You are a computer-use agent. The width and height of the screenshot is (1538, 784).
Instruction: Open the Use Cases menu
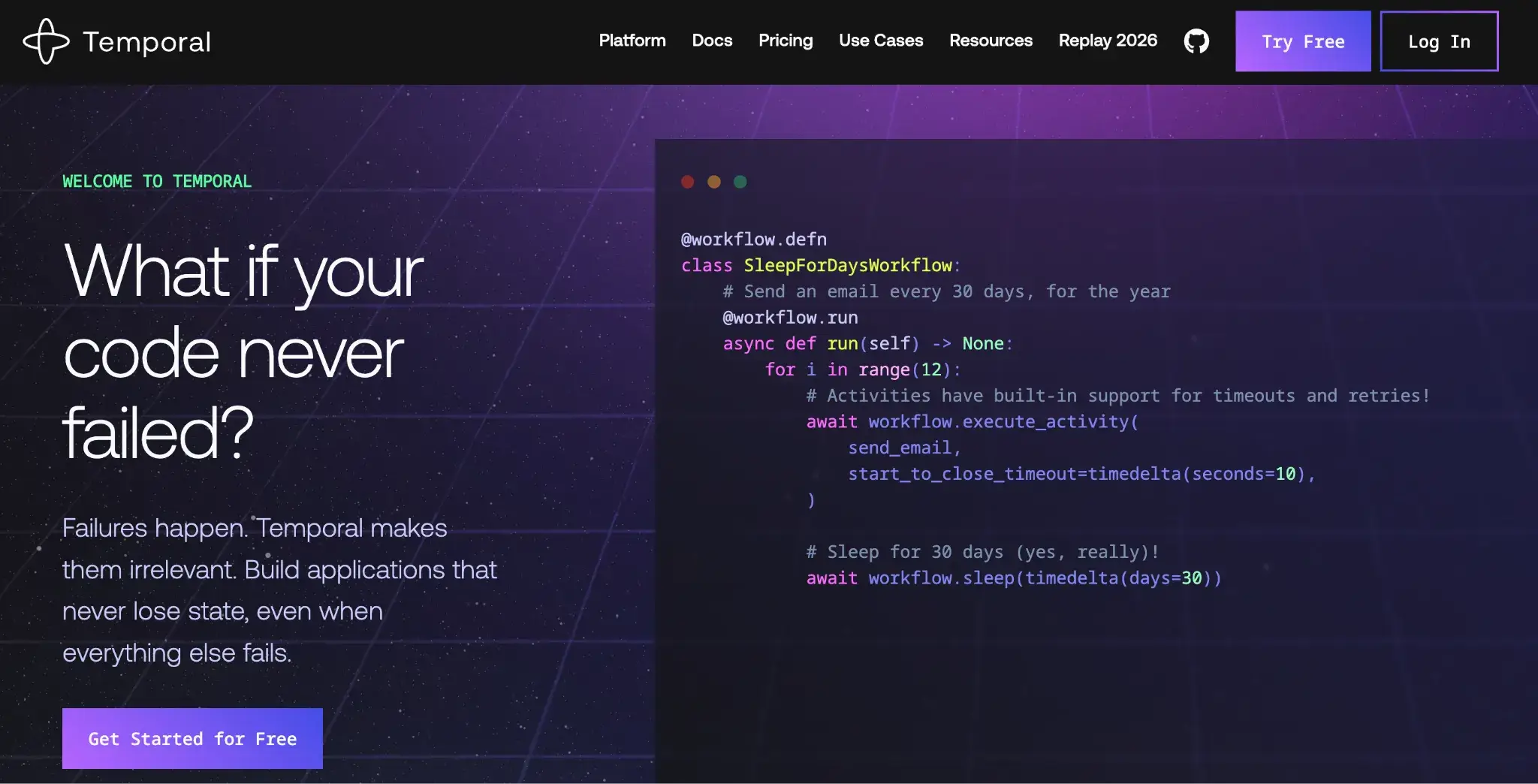pos(881,41)
